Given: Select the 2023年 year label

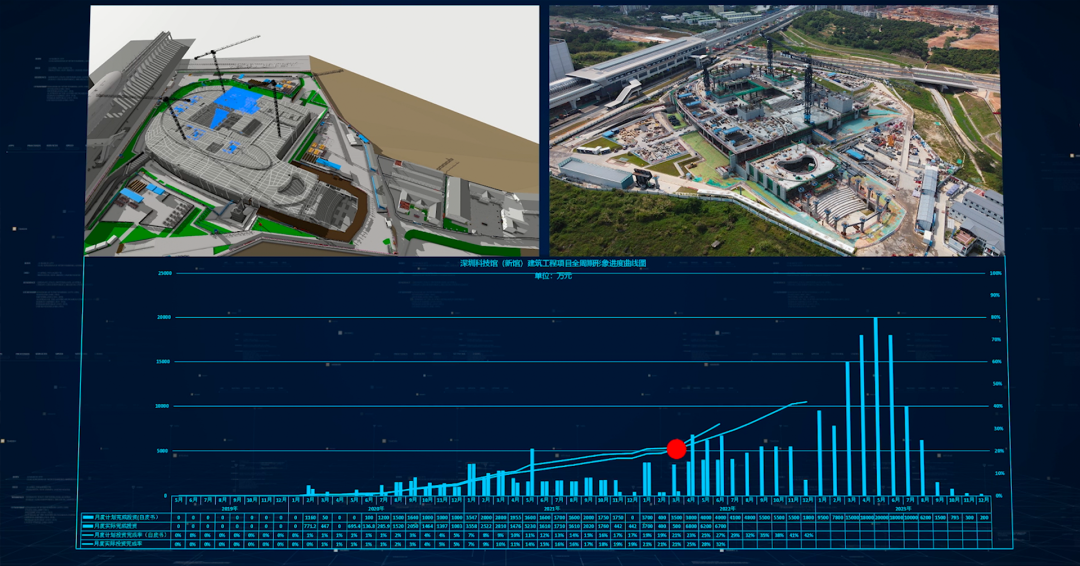Looking at the screenshot, I should (x=902, y=508).
